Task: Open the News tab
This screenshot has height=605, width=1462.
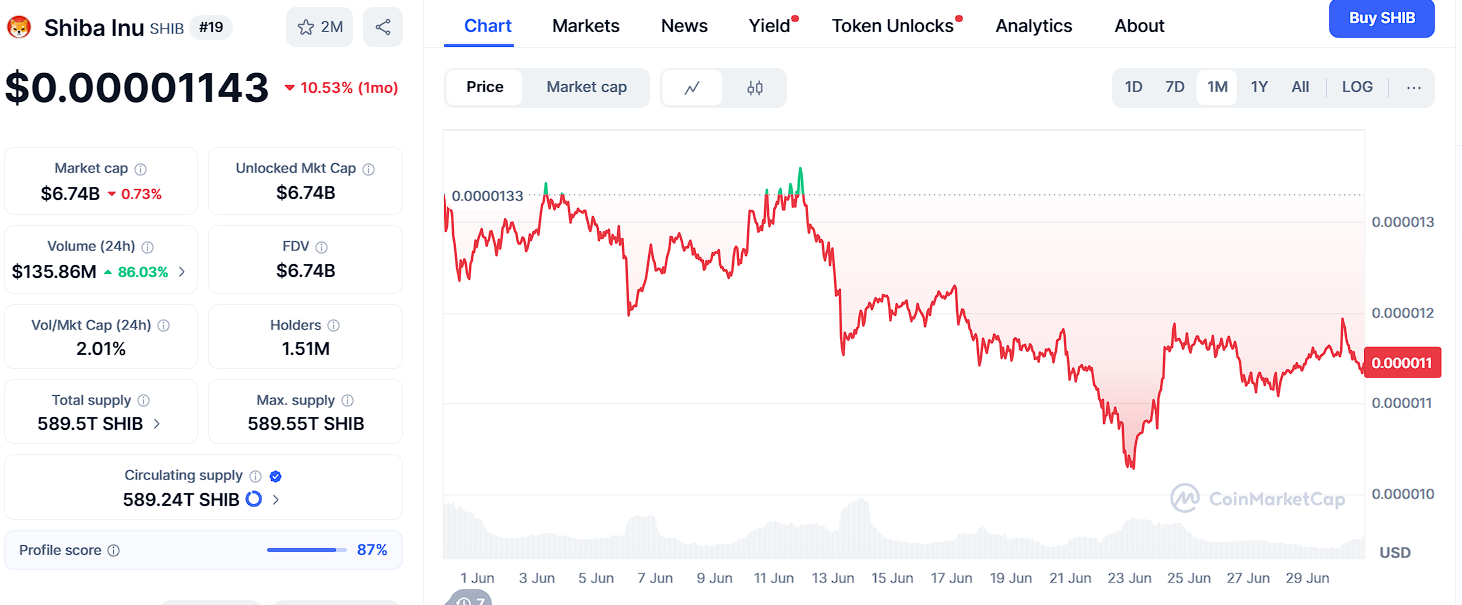Action: point(684,26)
